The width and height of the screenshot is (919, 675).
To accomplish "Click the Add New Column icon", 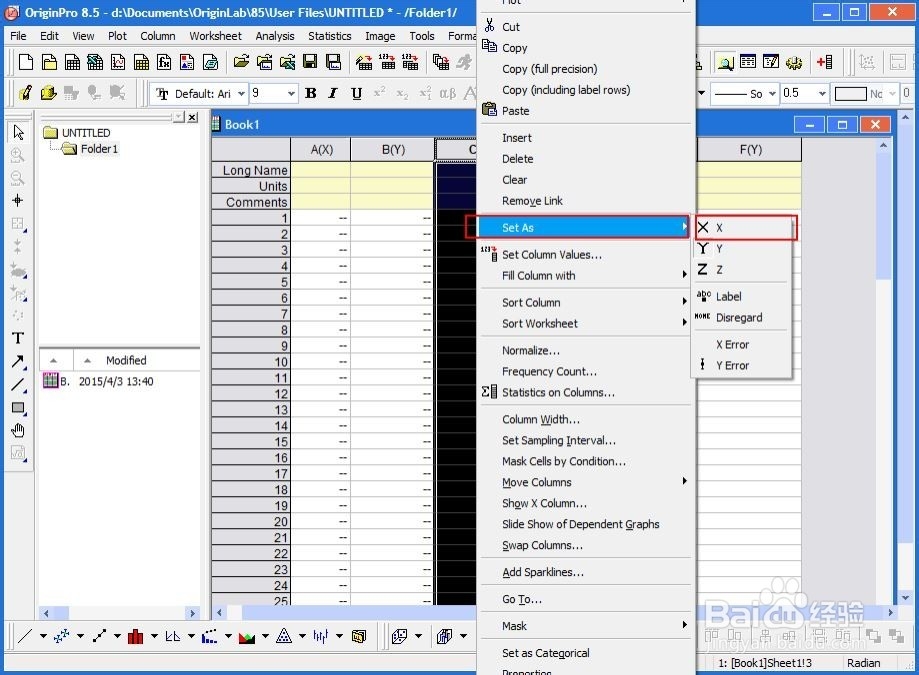I will 824,62.
